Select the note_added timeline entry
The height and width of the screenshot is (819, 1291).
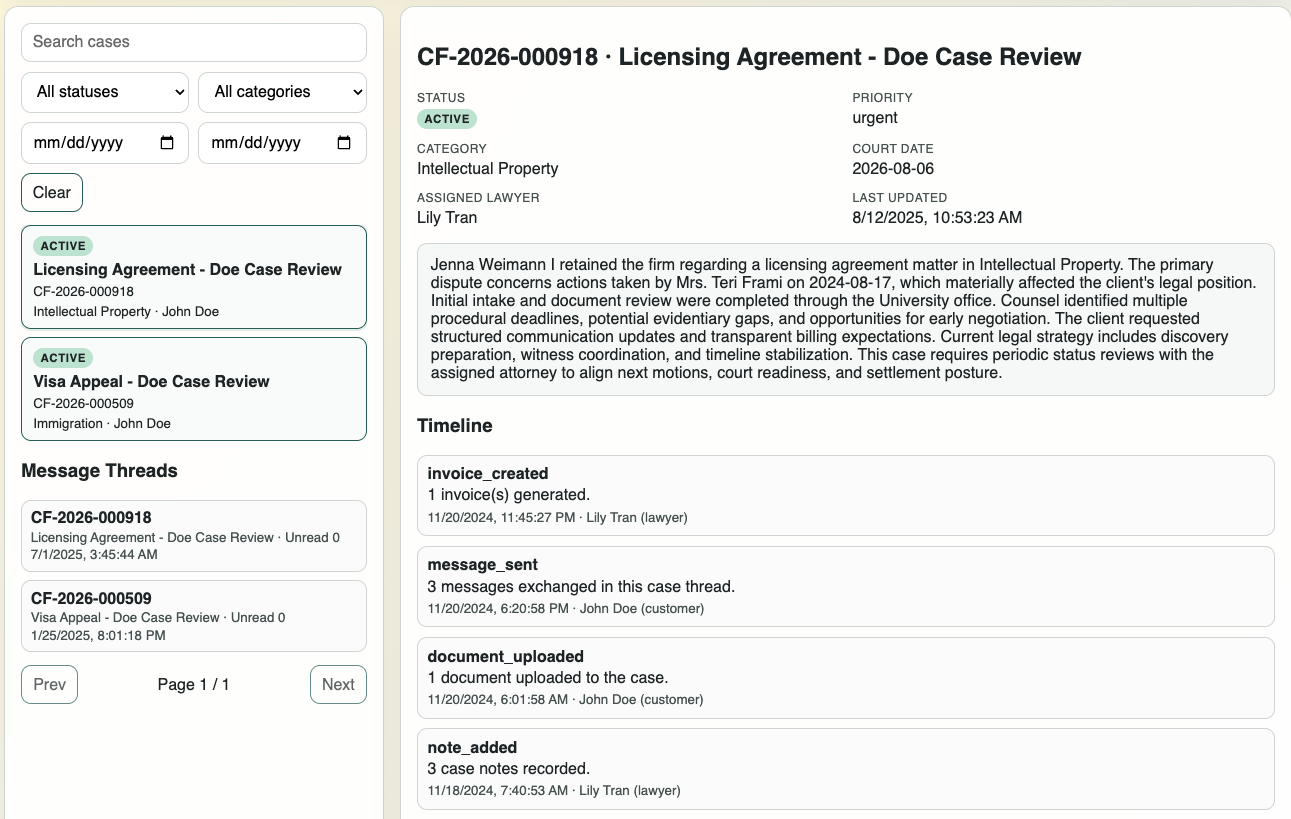pos(845,768)
